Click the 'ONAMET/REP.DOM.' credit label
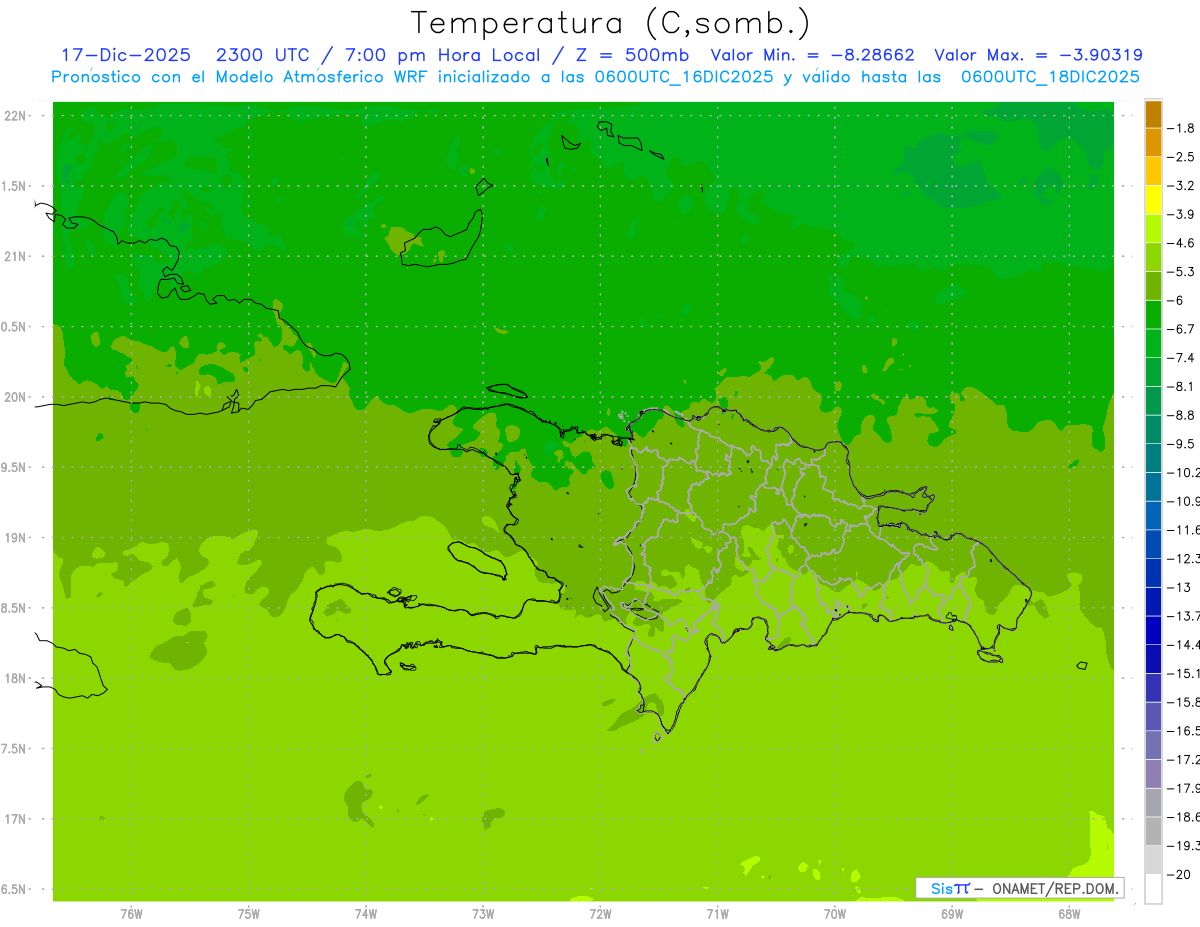The width and height of the screenshot is (1200, 927). [x=1053, y=888]
